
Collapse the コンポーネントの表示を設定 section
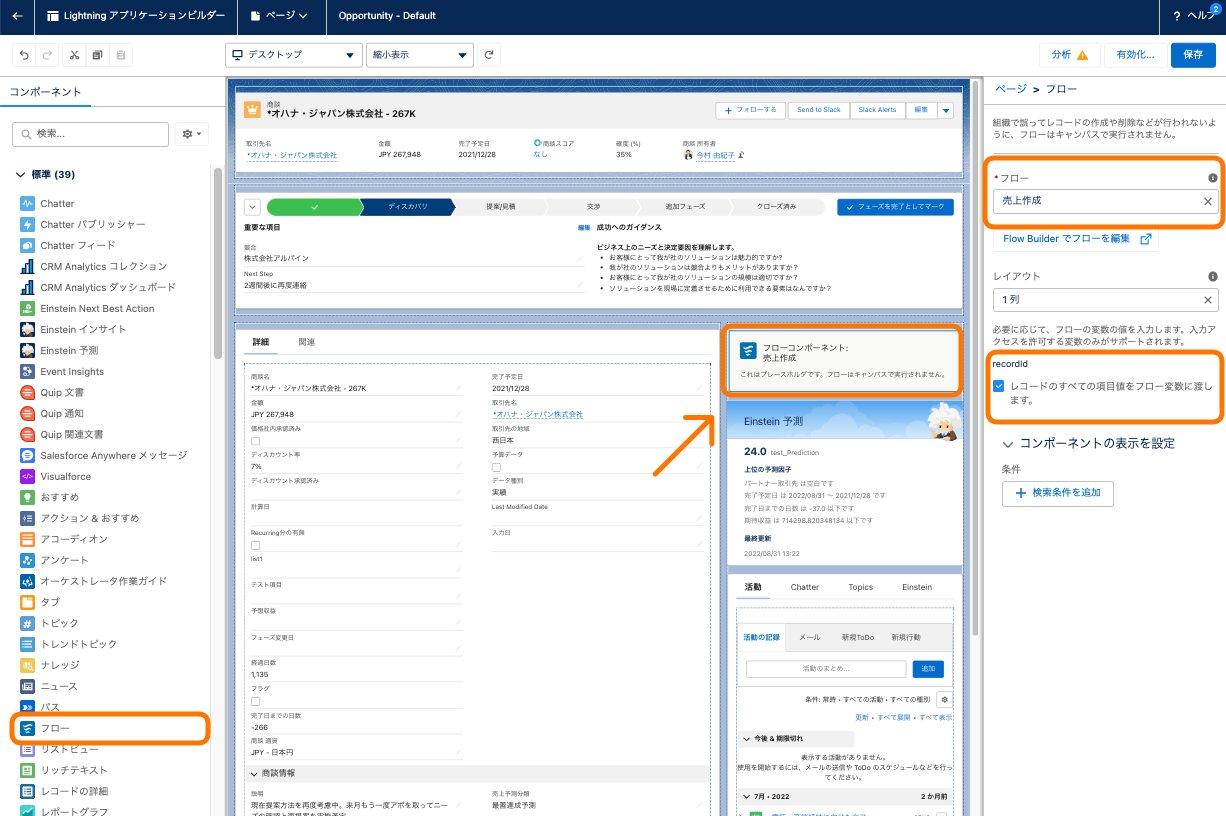point(1007,443)
